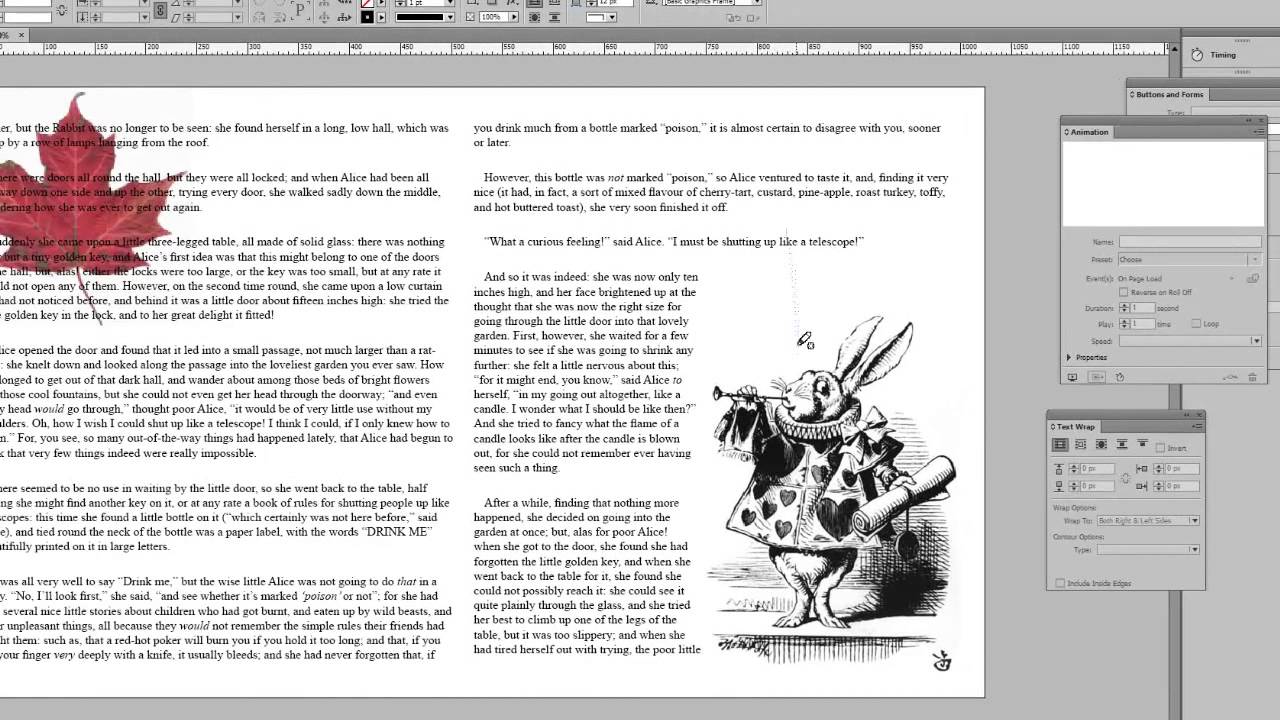Click Convert to motion path icon in Animation panel
Screen dimensions: 1280x720
click(1230, 377)
